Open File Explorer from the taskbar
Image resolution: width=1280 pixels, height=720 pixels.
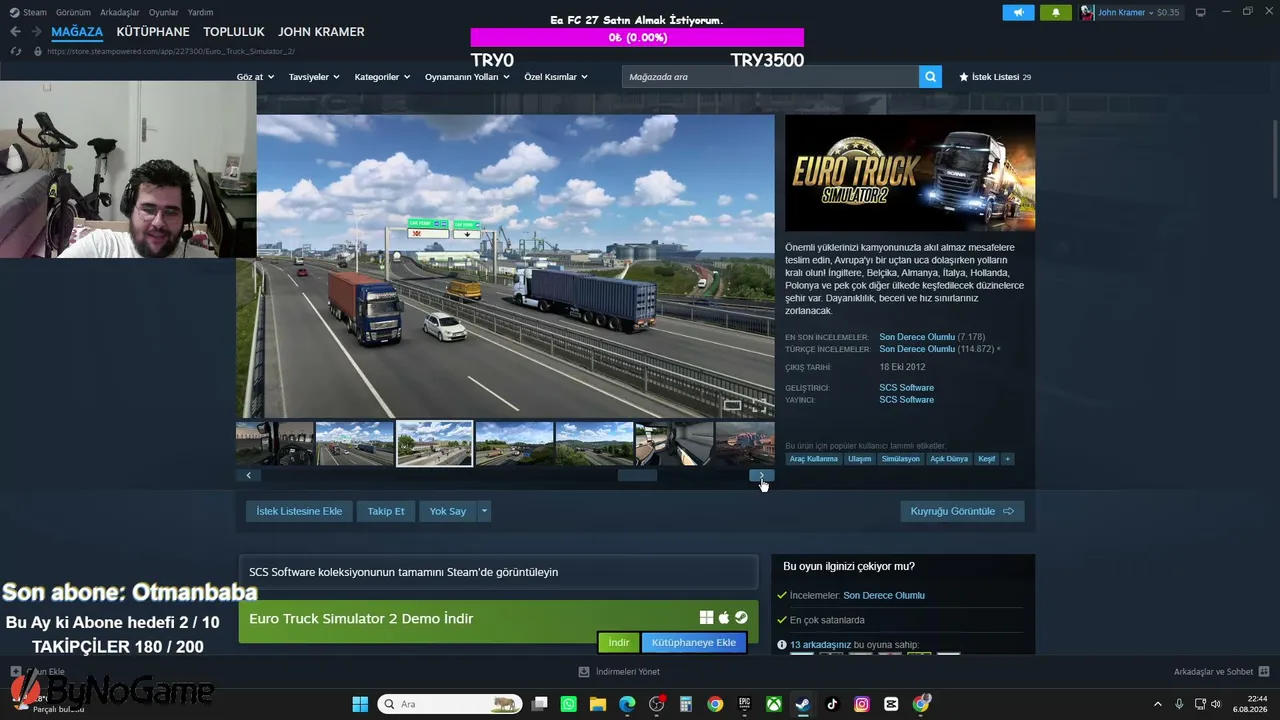[598, 704]
